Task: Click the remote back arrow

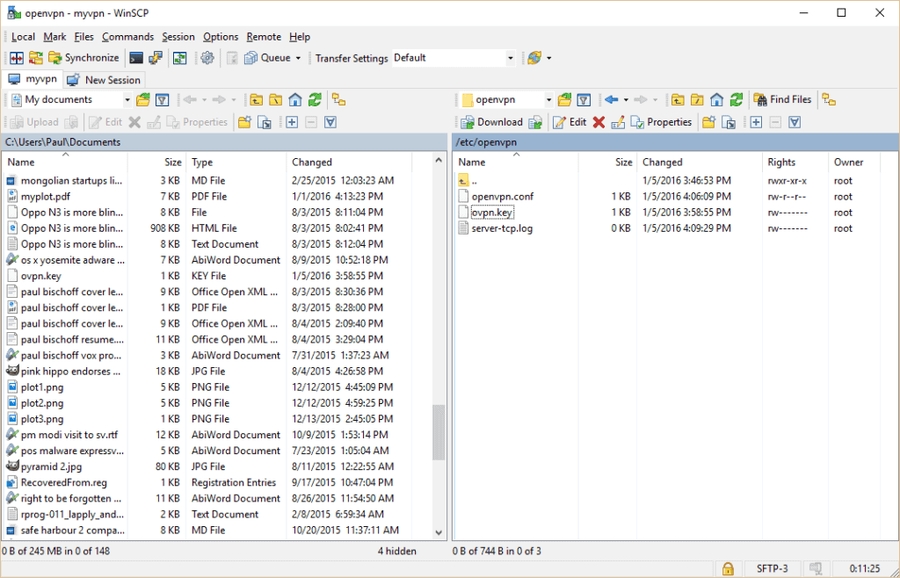Action: tap(611, 100)
